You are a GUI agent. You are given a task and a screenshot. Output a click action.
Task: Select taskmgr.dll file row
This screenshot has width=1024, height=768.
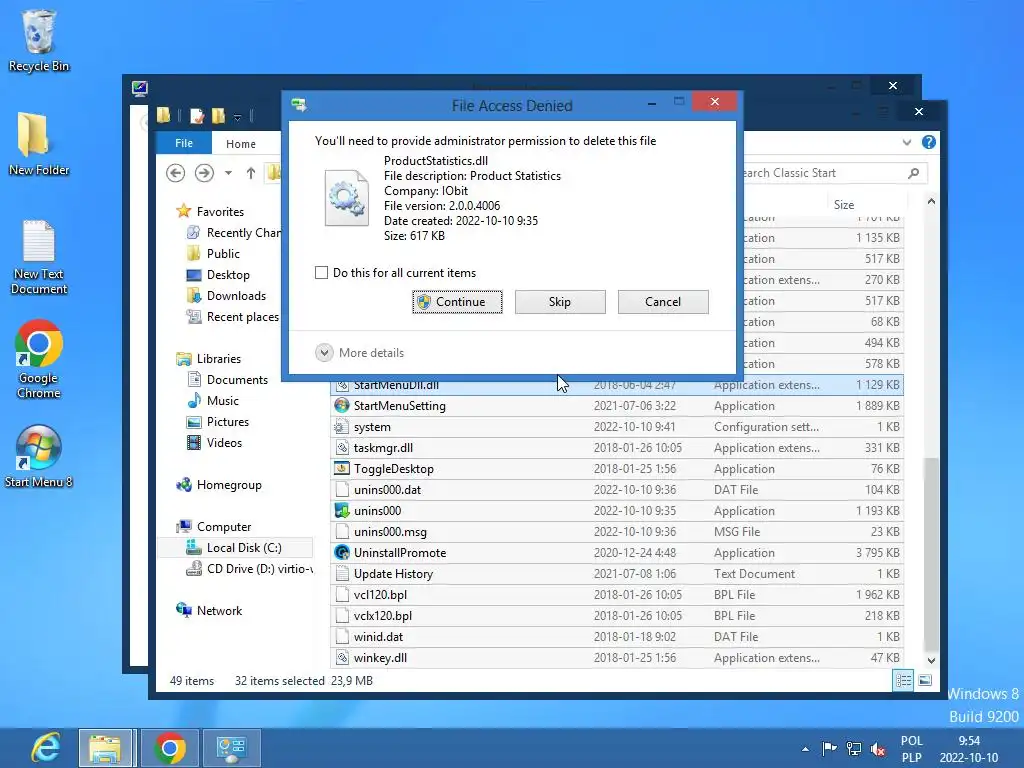(617, 448)
